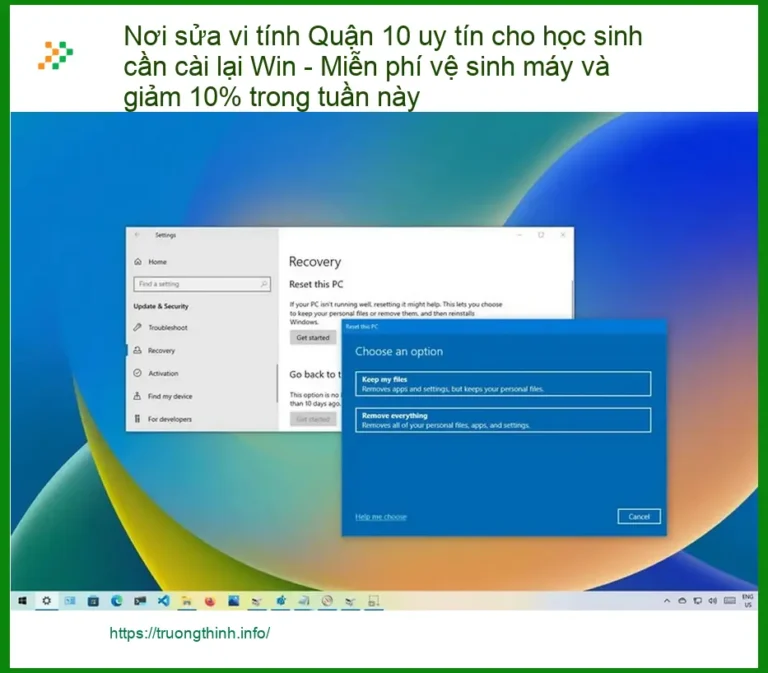Click the Find my device icon
The width and height of the screenshot is (768, 673).
[x=138, y=396]
